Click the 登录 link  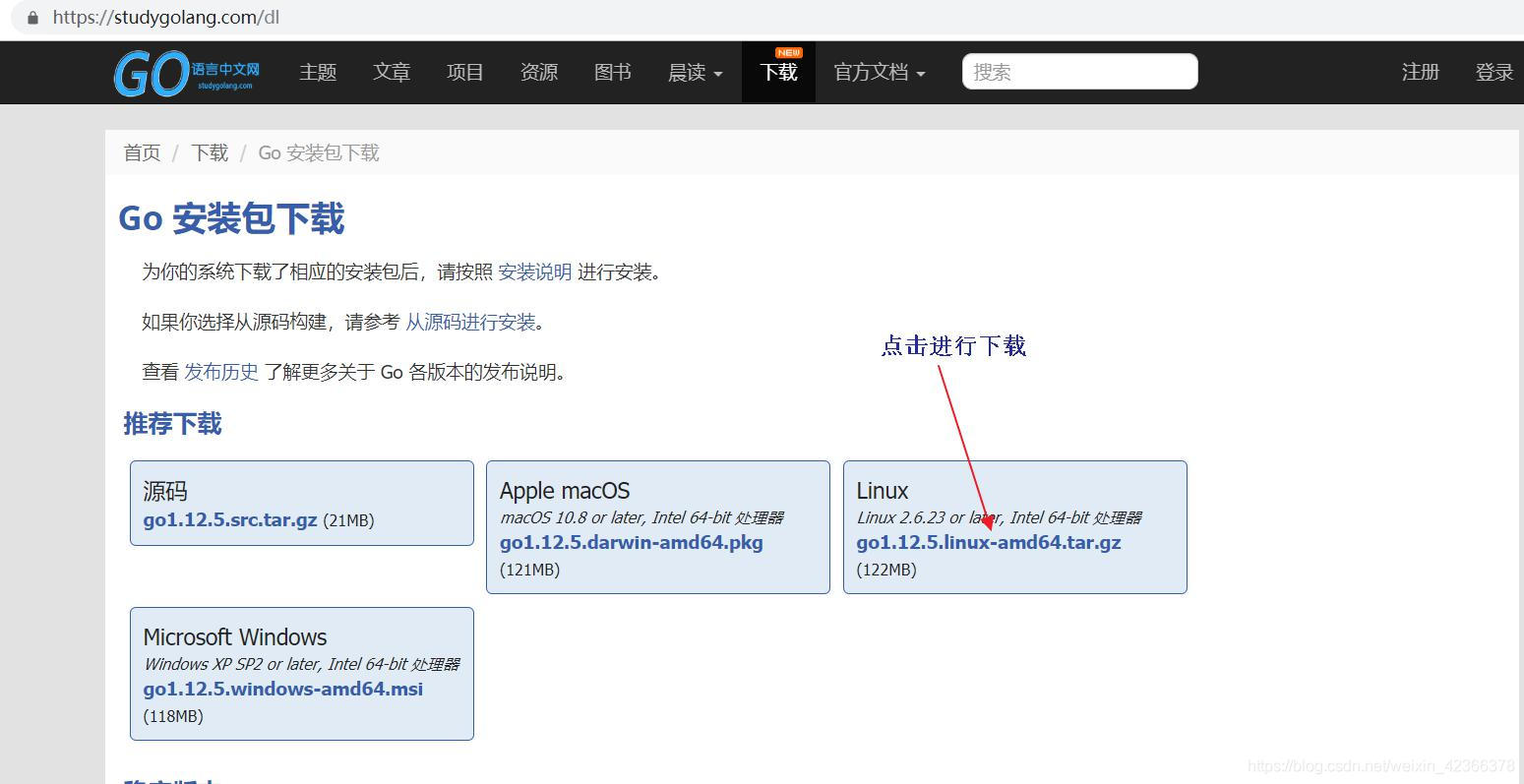(x=1494, y=72)
